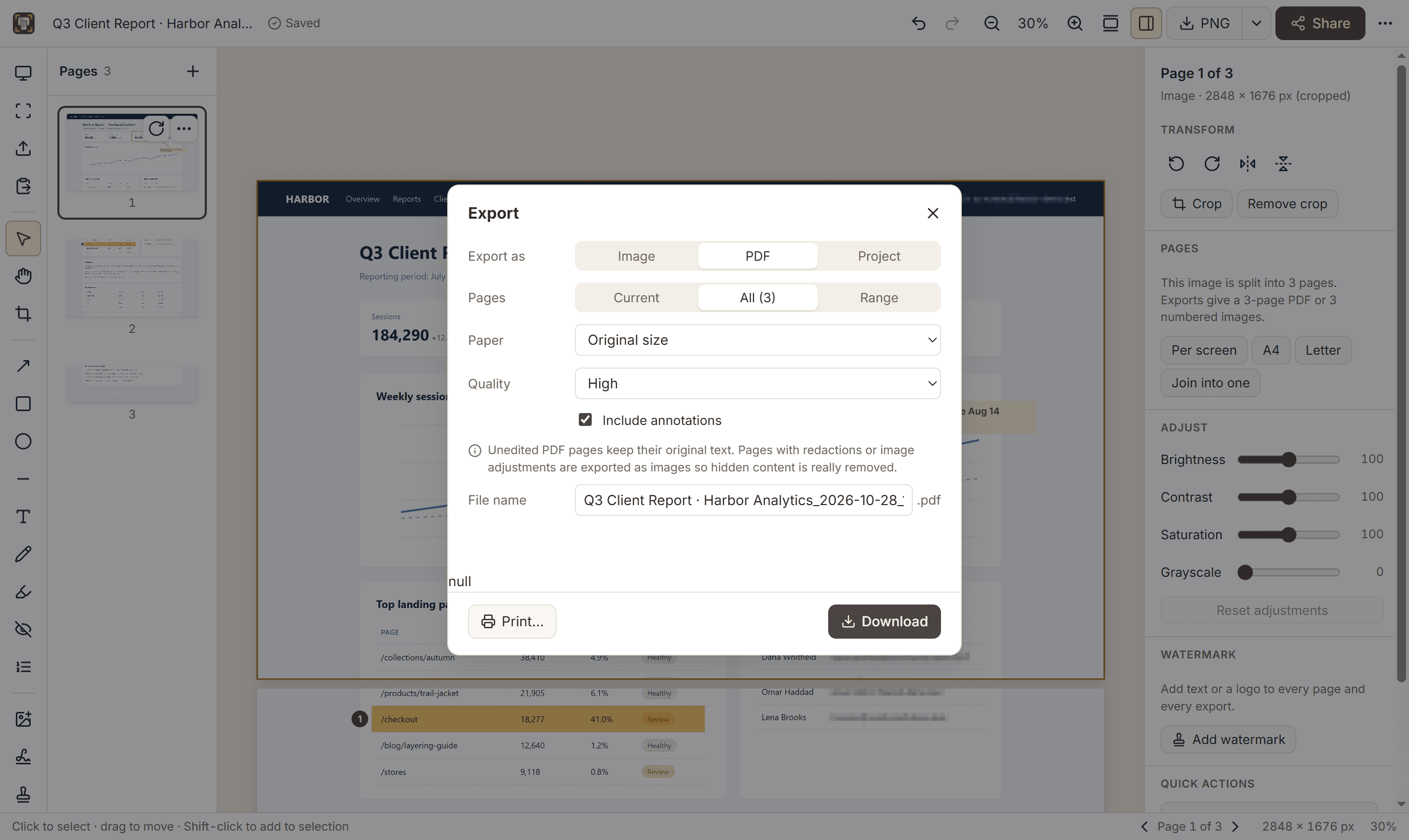The height and width of the screenshot is (840, 1409).
Task: Click Join into one button
Action: point(1210,383)
